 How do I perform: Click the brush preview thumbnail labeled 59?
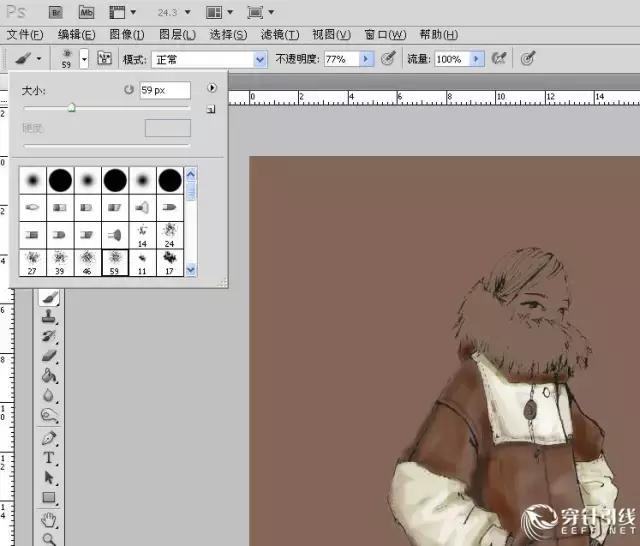[66, 59]
